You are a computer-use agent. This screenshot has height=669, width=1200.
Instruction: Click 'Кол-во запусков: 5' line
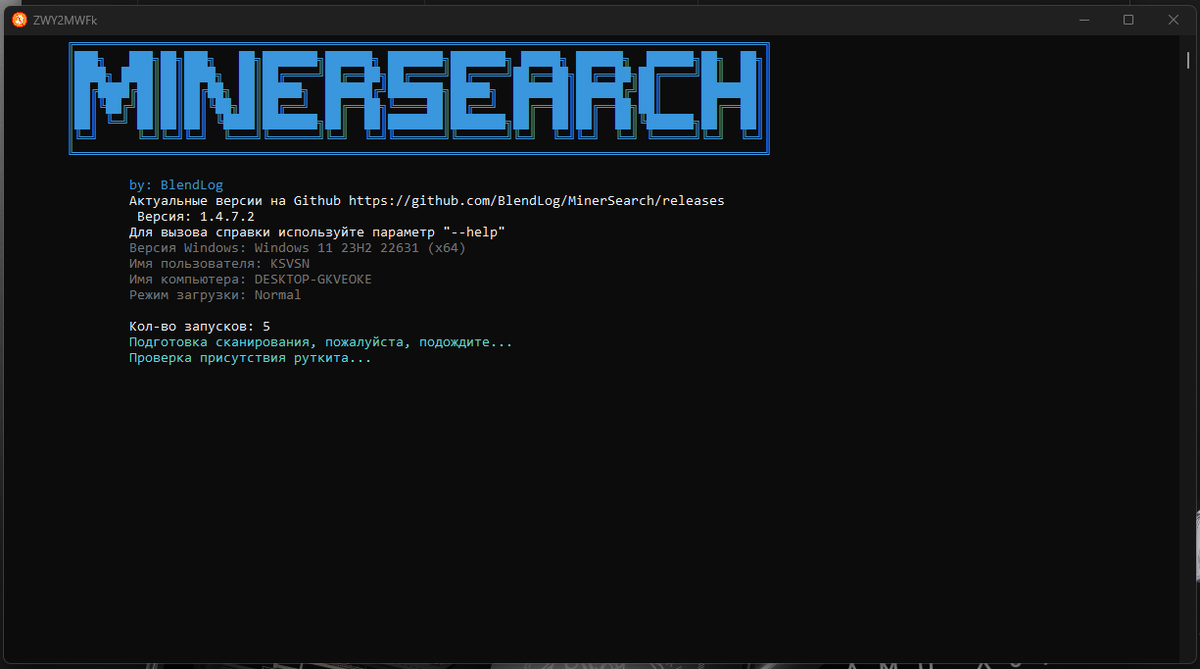[199, 327]
